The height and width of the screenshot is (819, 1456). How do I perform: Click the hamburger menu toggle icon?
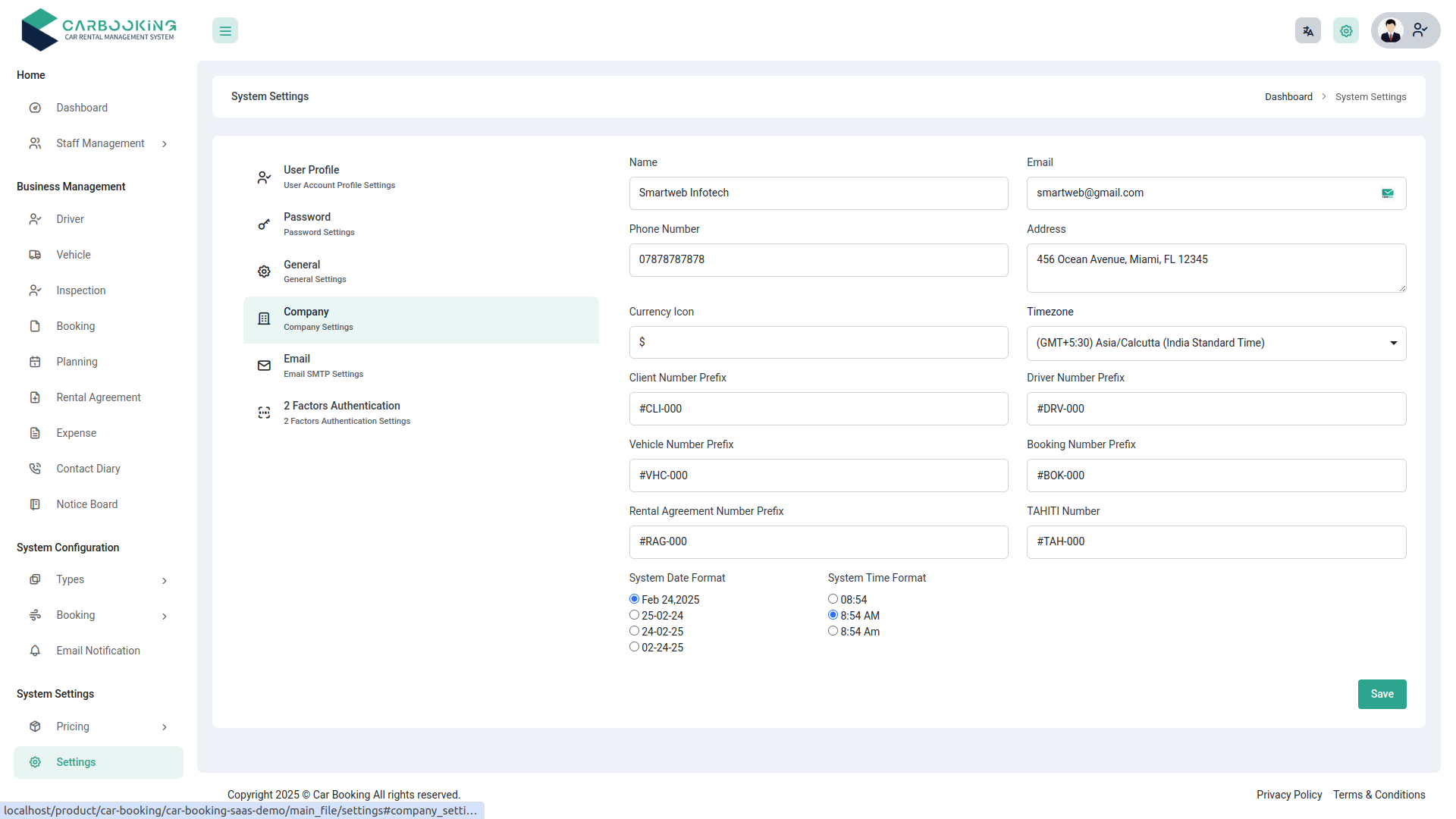click(x=225, y=31)
